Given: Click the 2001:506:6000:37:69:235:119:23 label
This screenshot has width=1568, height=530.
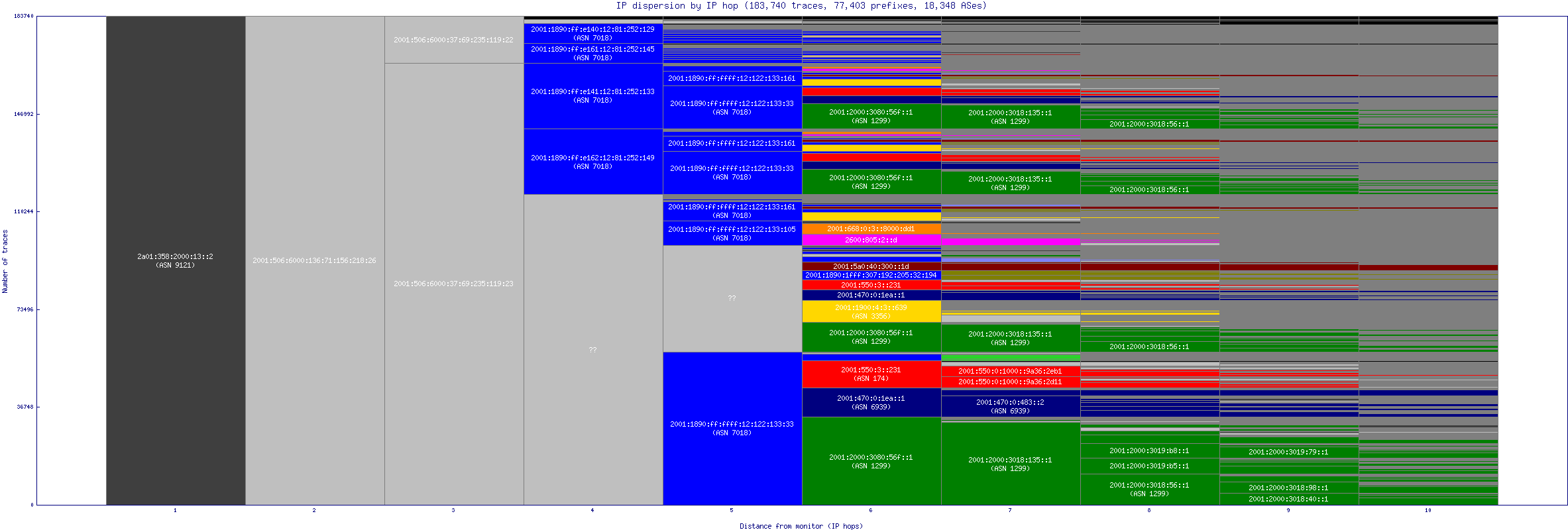Looking at the screenshot, I should (453, 284).
